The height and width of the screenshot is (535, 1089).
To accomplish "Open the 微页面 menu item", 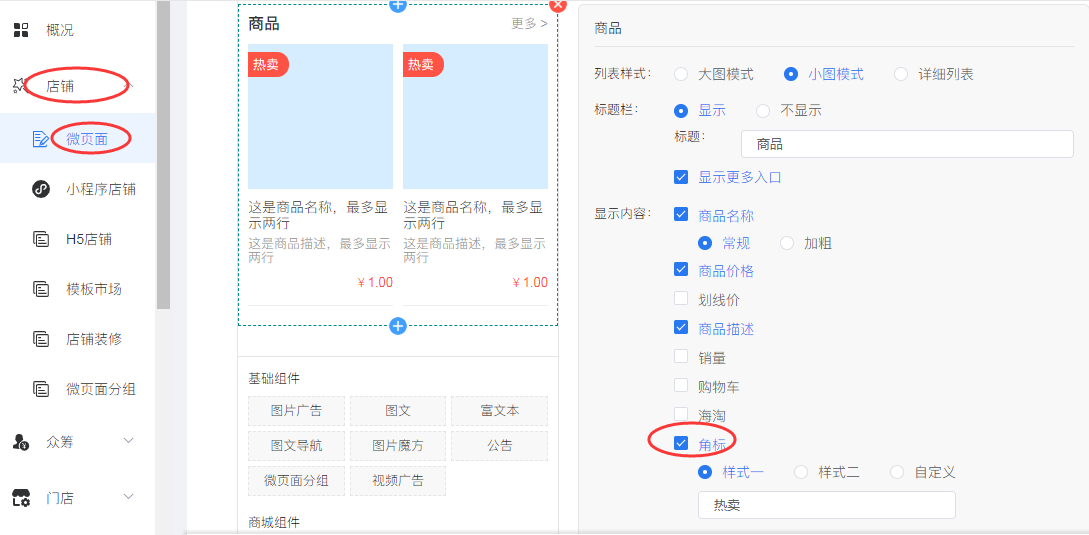I will [87, 139].
